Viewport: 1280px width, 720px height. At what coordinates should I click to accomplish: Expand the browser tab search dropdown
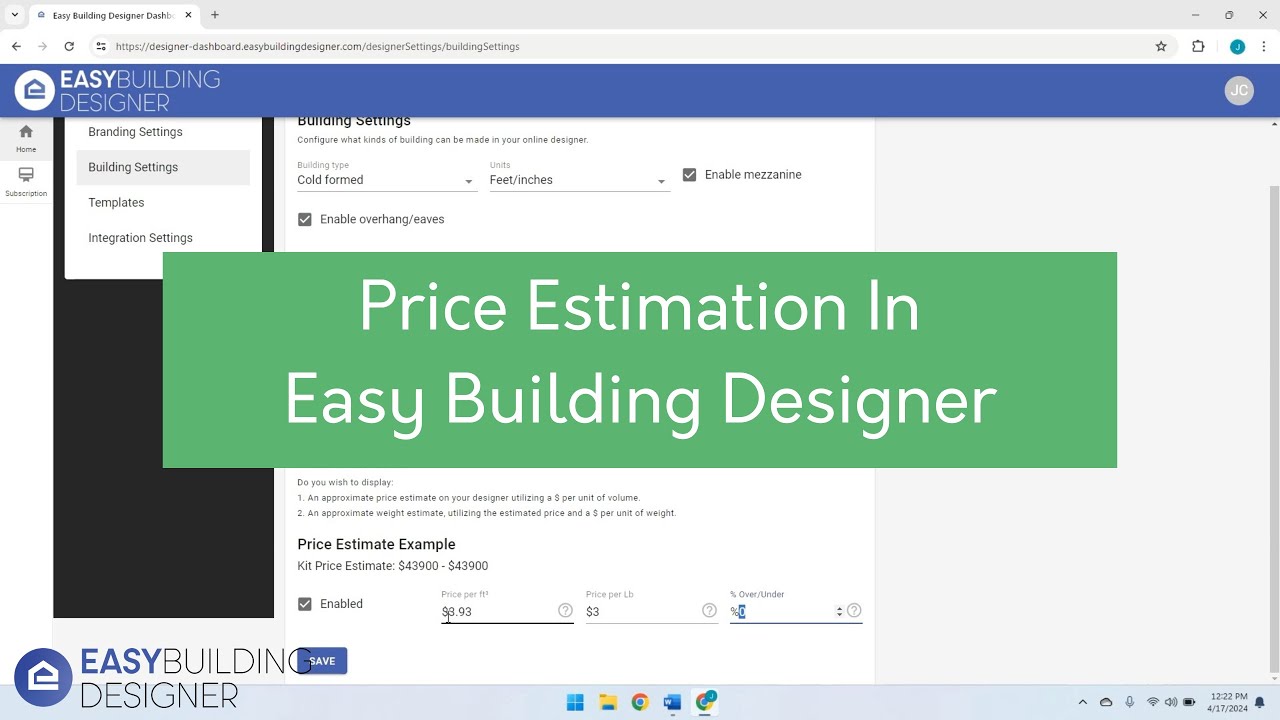(x=15, y=15)
